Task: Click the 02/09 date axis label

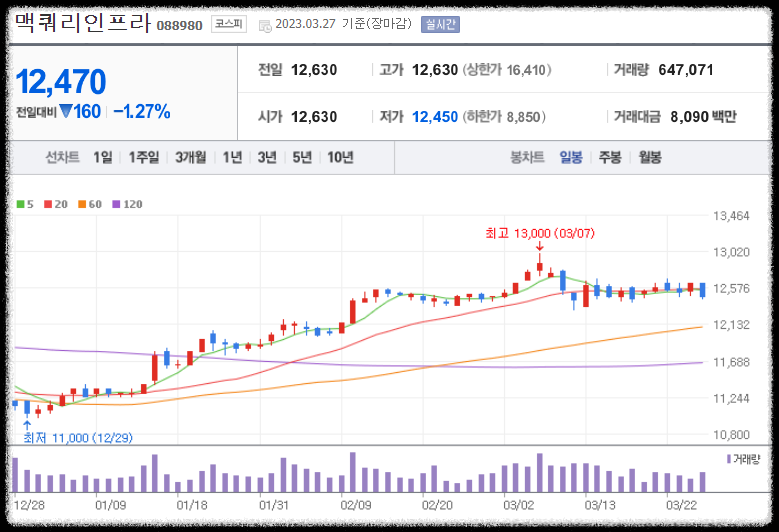Action: (356, 506)
